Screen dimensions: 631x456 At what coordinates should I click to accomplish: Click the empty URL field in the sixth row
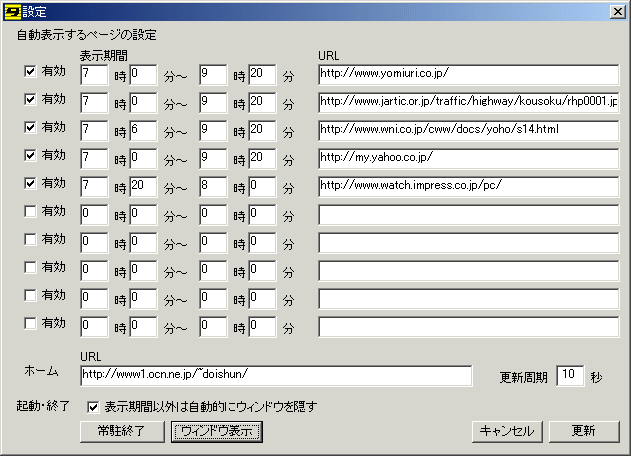point(468,214)
